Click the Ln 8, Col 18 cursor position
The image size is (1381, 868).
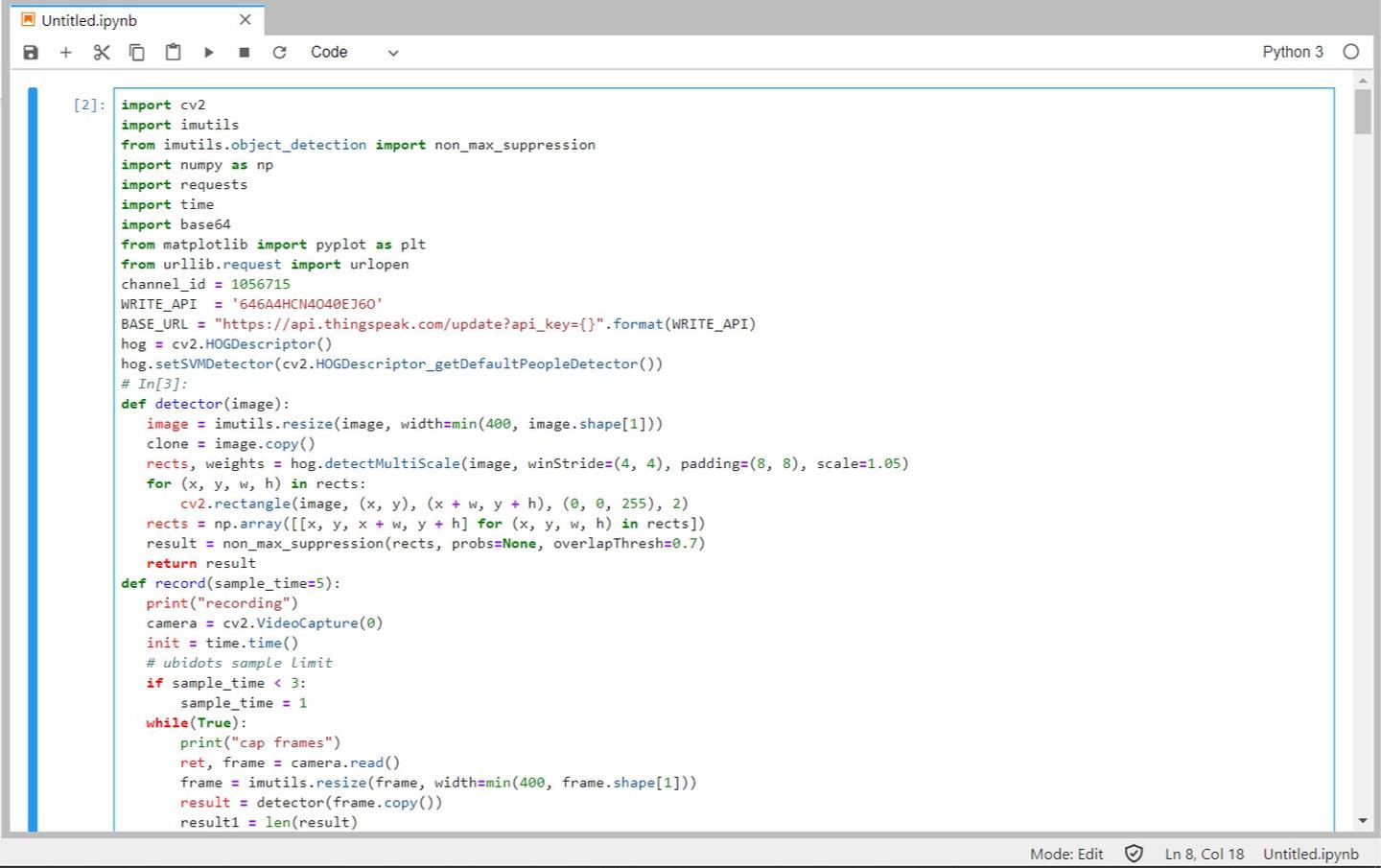(x=1204, y=854)
